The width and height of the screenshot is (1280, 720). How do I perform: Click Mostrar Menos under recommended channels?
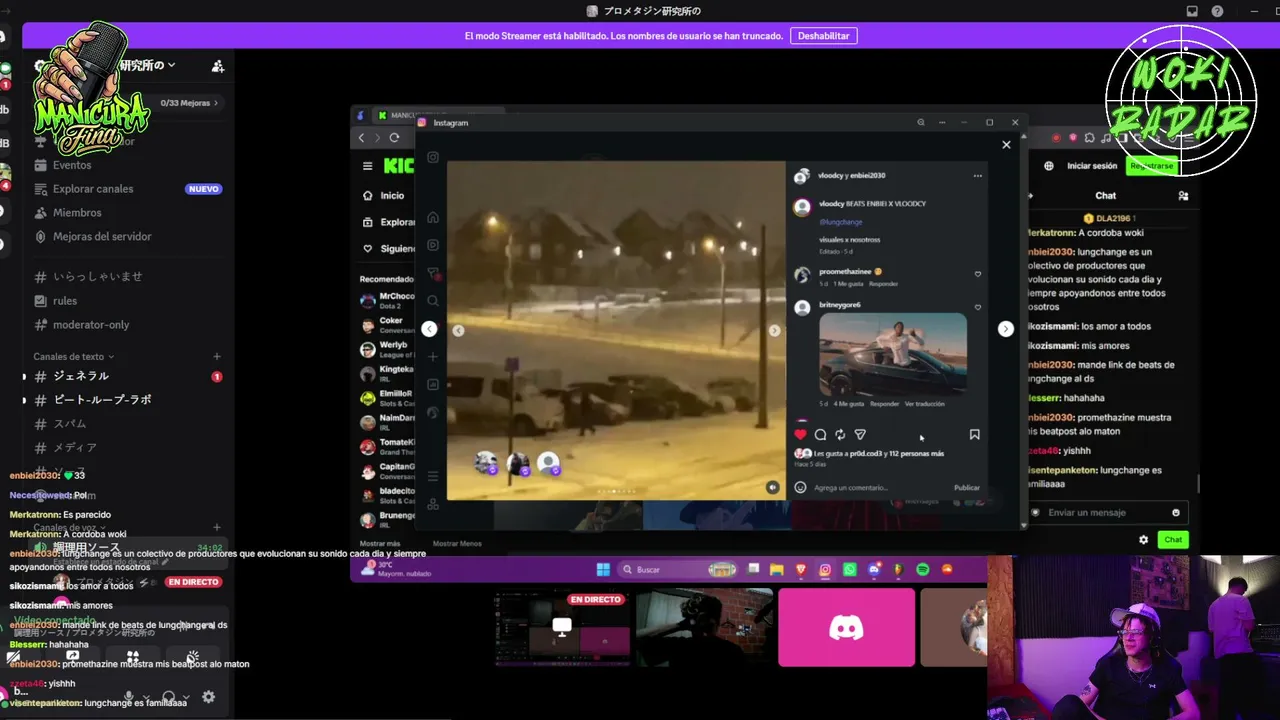point(457,544)
